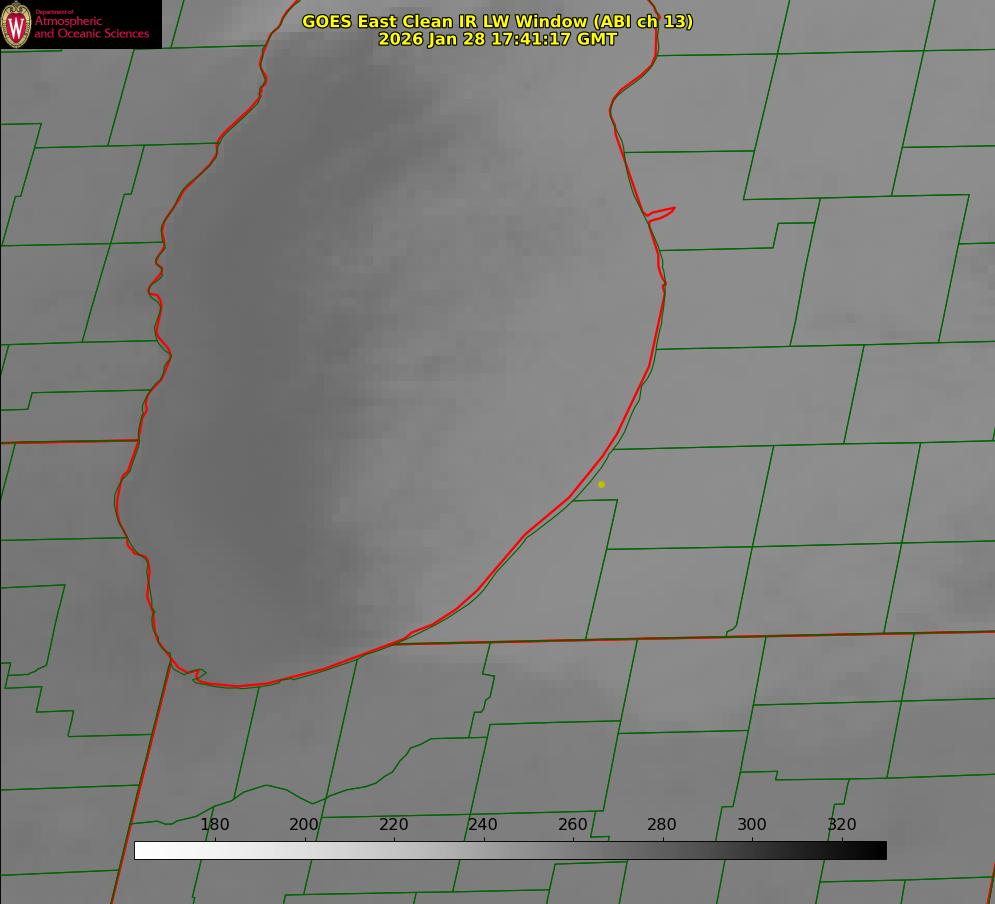The image size is (995, 904).
Task: Click the 'Atmospheric and Oceanic Sciences' text
Action: [x=91, y=27]
